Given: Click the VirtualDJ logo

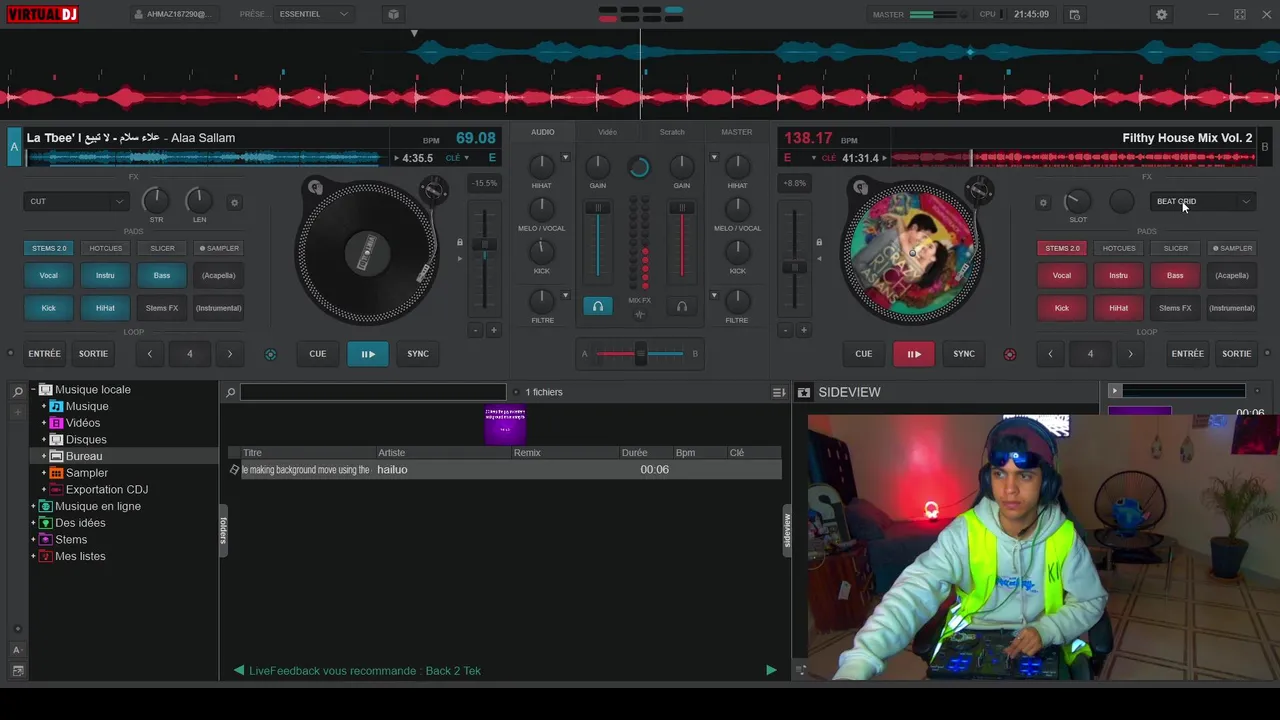Looking at the screenshot, I should (x=42, y=14).
